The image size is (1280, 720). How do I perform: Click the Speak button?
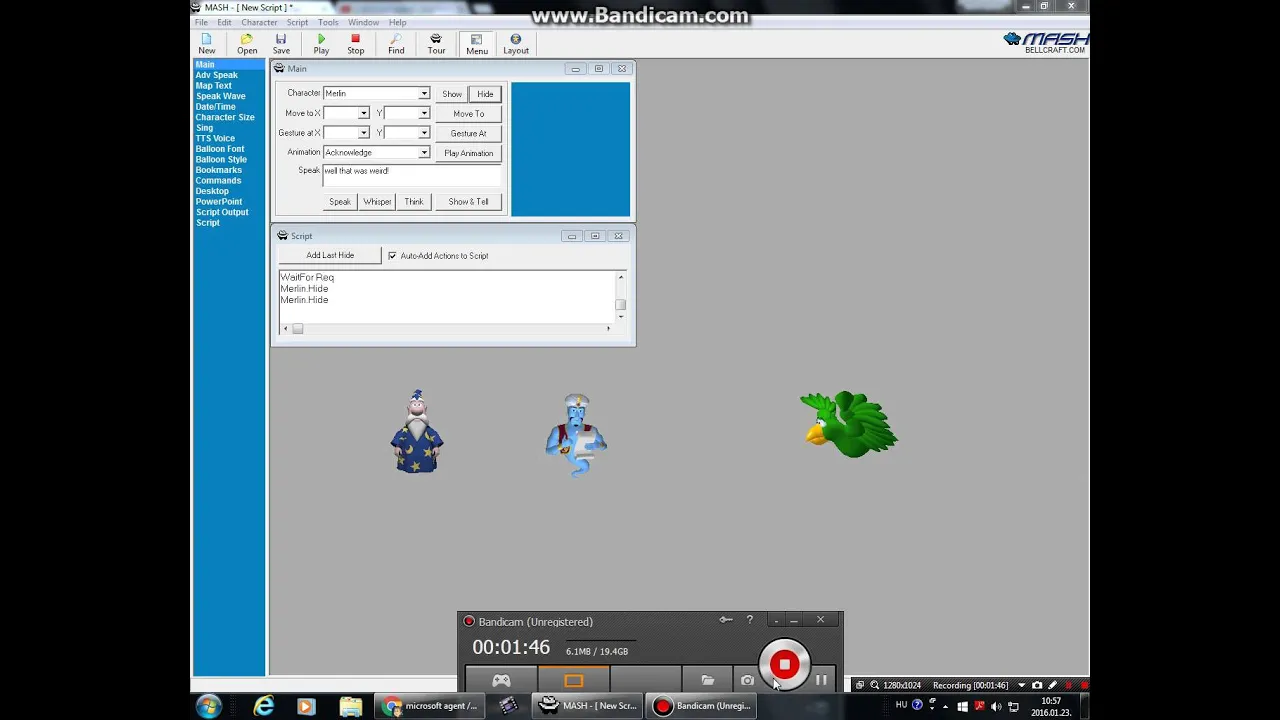coord(340,202)
